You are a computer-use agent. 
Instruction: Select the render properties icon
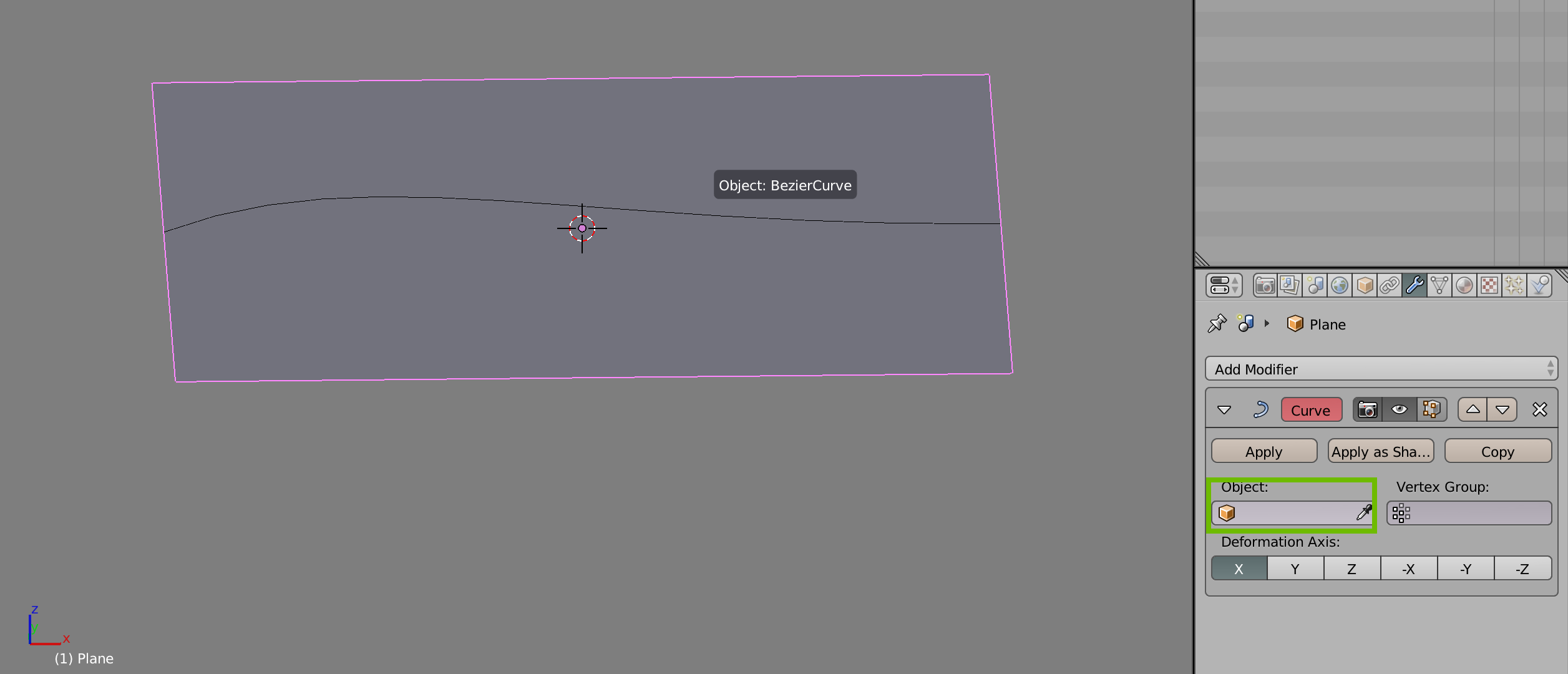pyautogui.click(x=1262, y=288)
